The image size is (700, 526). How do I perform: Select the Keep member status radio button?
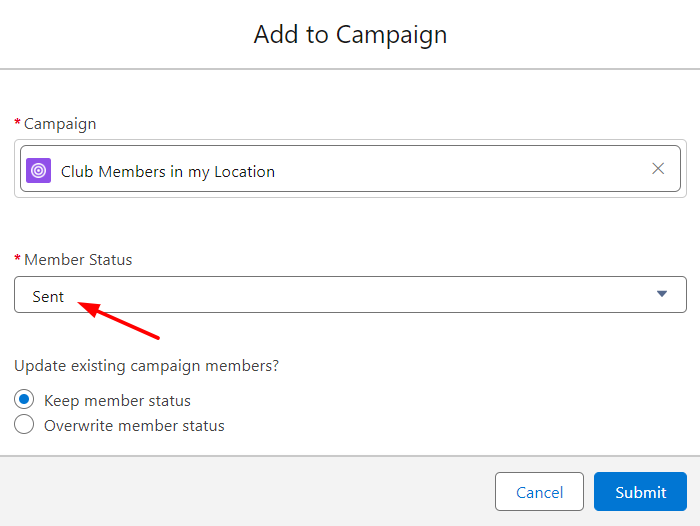(24, 399)
